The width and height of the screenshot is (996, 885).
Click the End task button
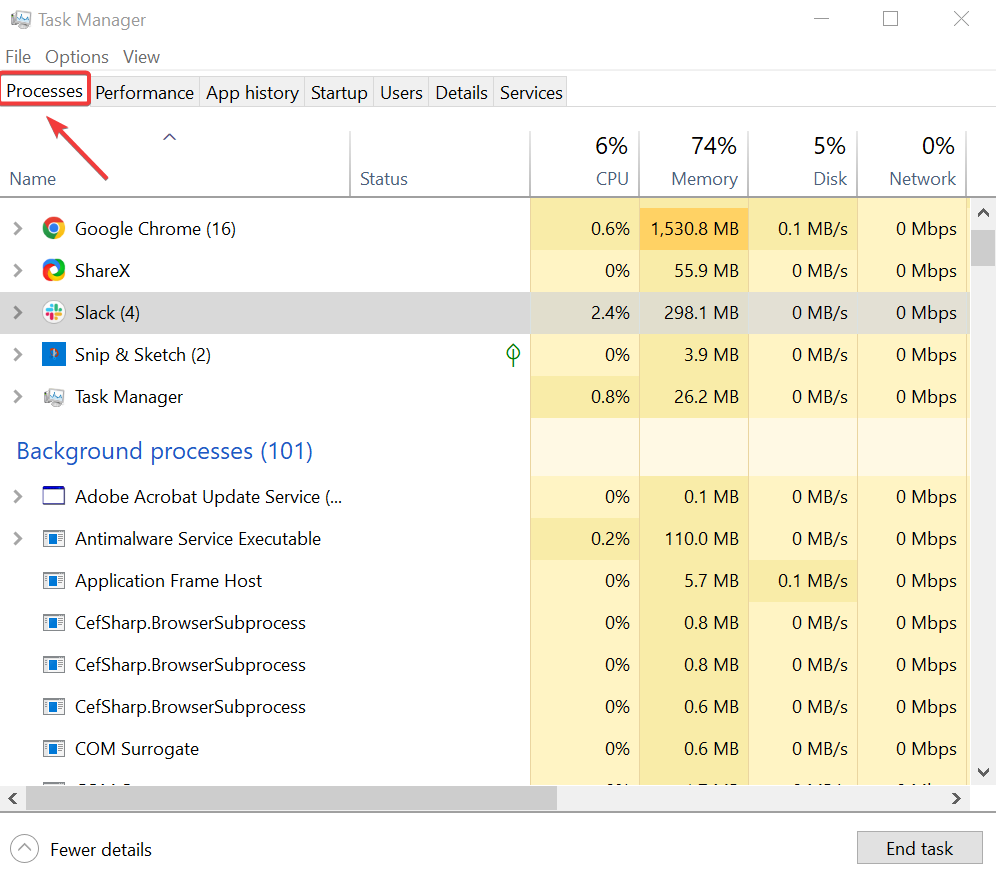tap(919, 849)
